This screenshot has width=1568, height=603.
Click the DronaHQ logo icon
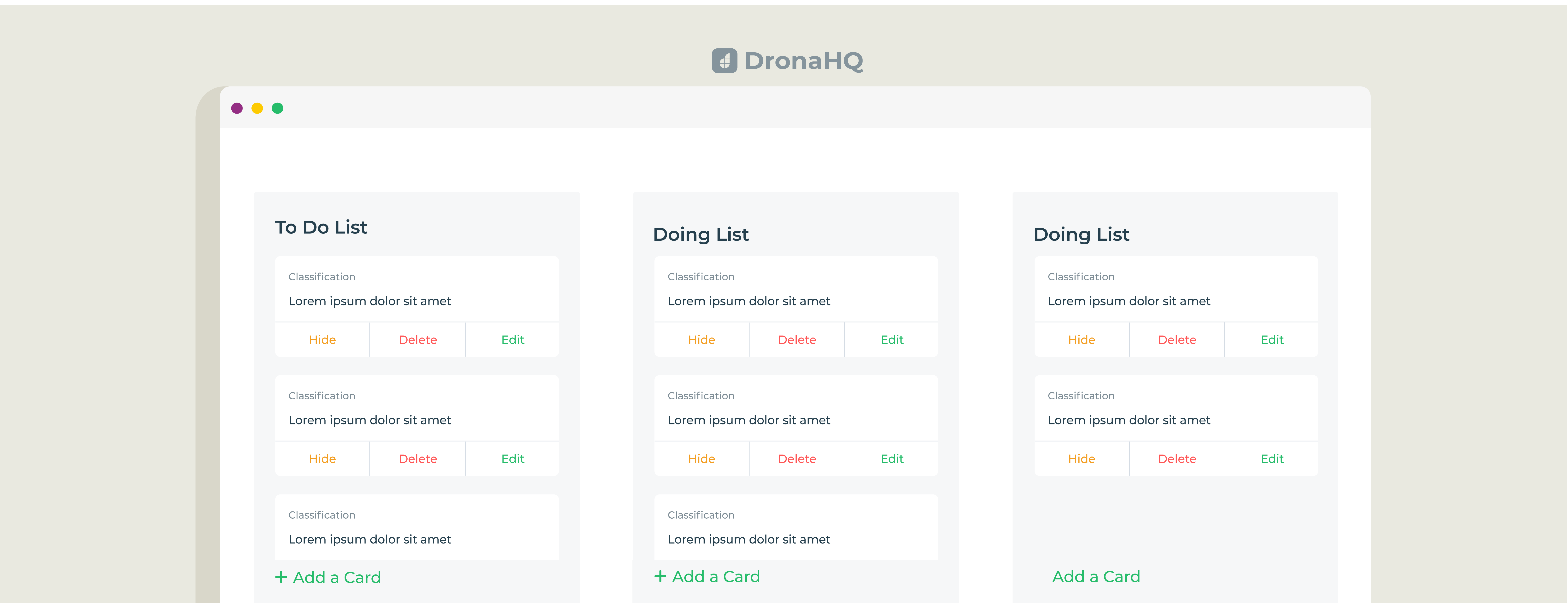coord(724,61)
